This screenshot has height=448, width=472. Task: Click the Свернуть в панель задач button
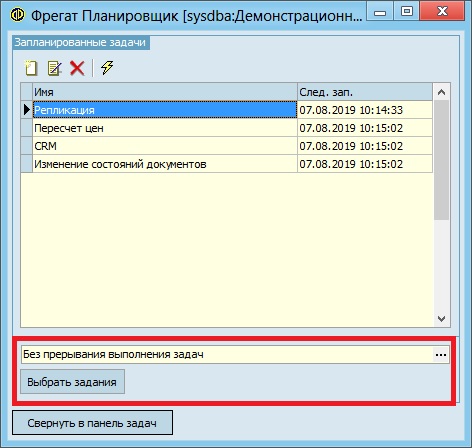click(92, 423)
